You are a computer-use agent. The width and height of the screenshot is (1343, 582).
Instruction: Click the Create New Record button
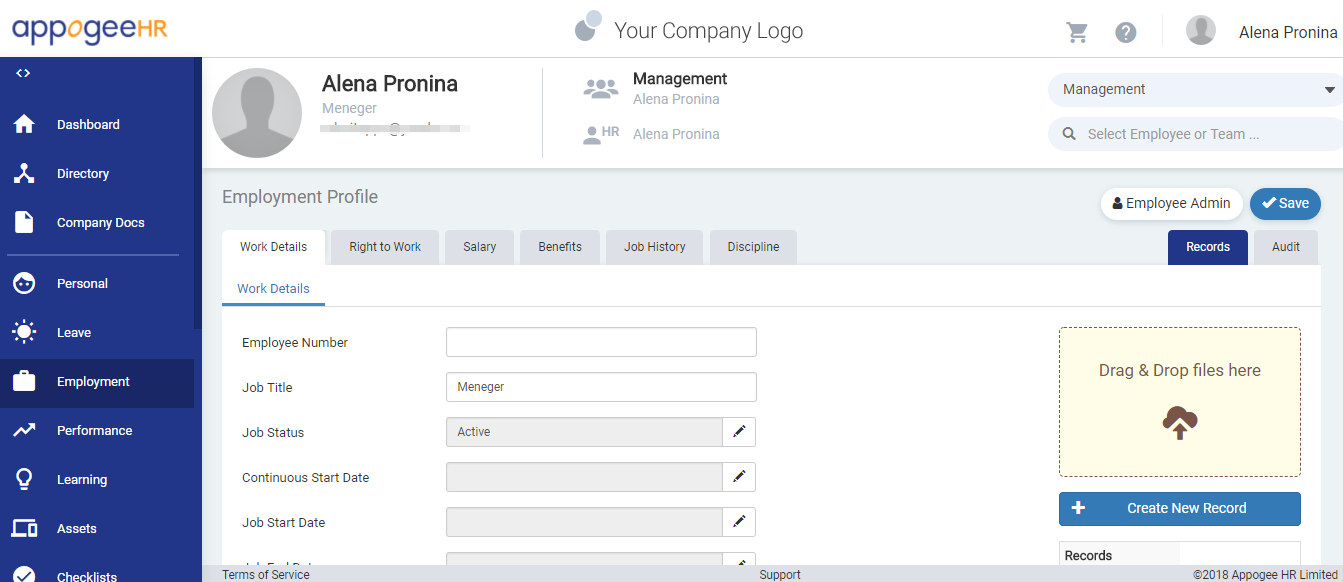[1180, 508]
